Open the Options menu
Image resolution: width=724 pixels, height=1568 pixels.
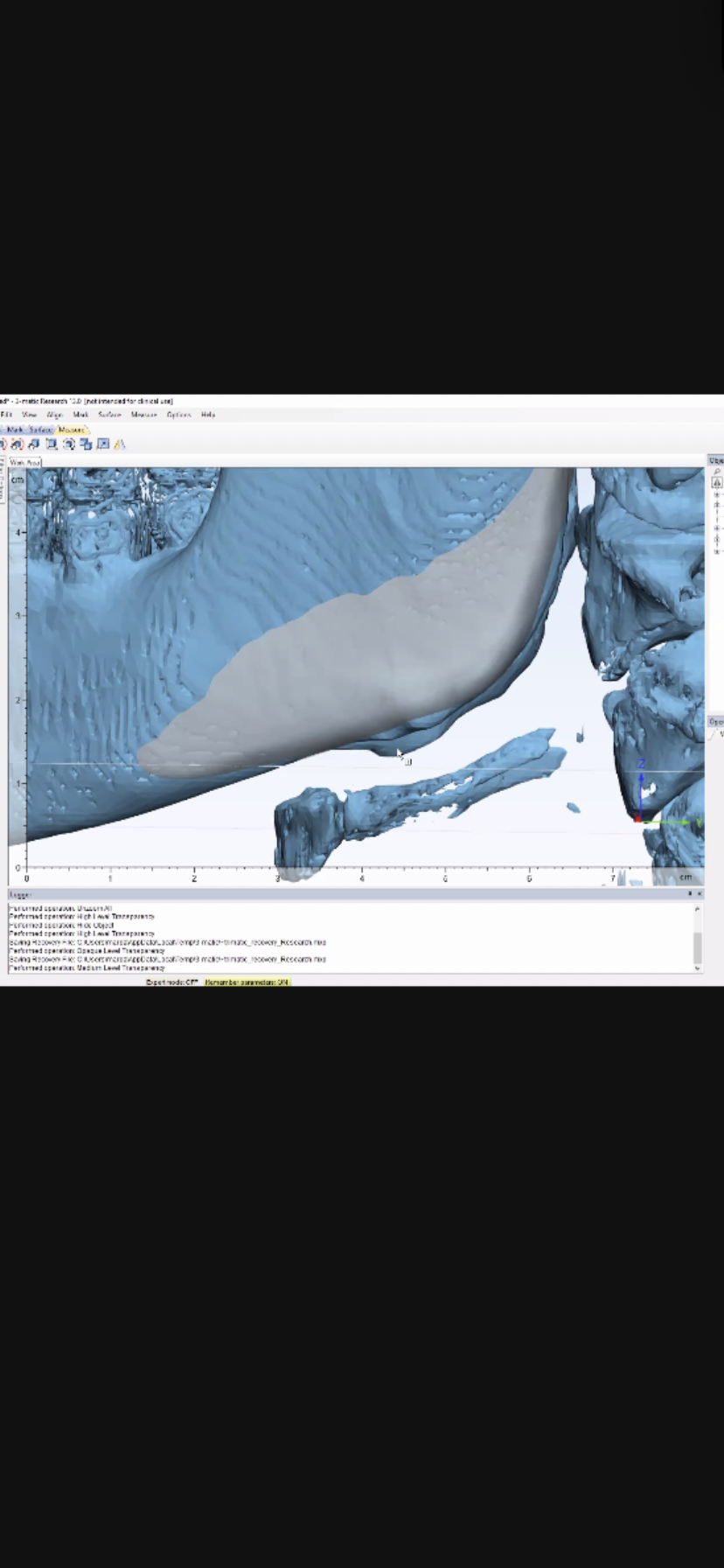178,415
